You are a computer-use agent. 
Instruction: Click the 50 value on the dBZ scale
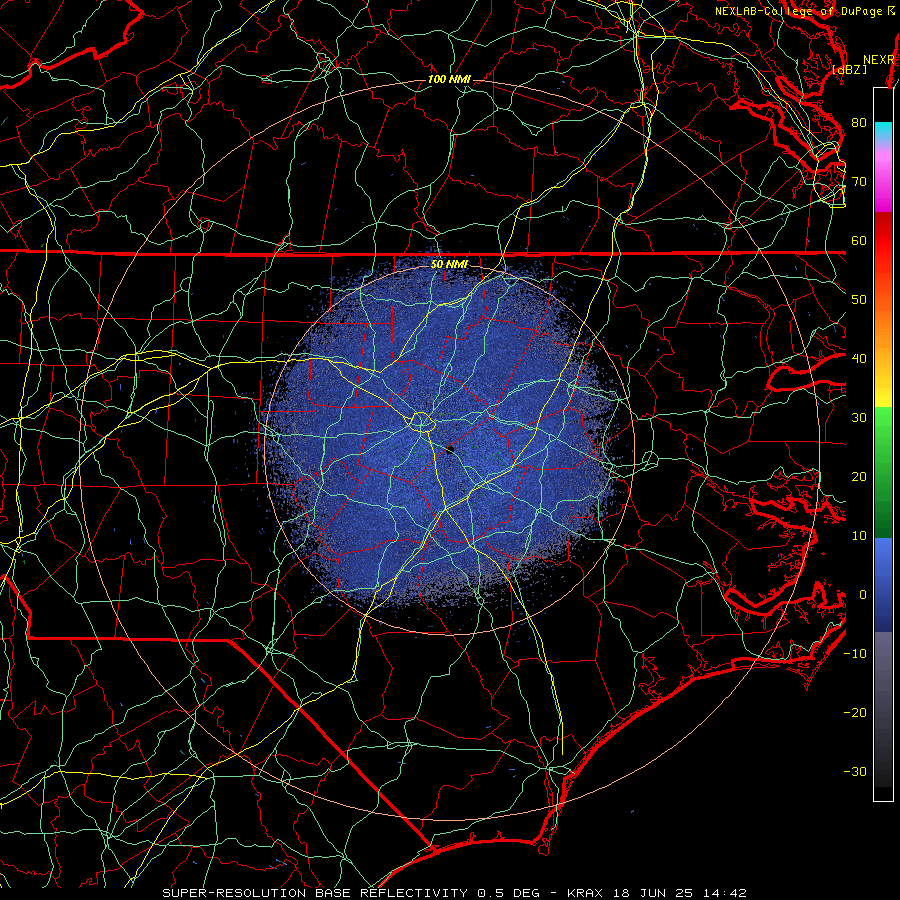[x=859, y=300]
